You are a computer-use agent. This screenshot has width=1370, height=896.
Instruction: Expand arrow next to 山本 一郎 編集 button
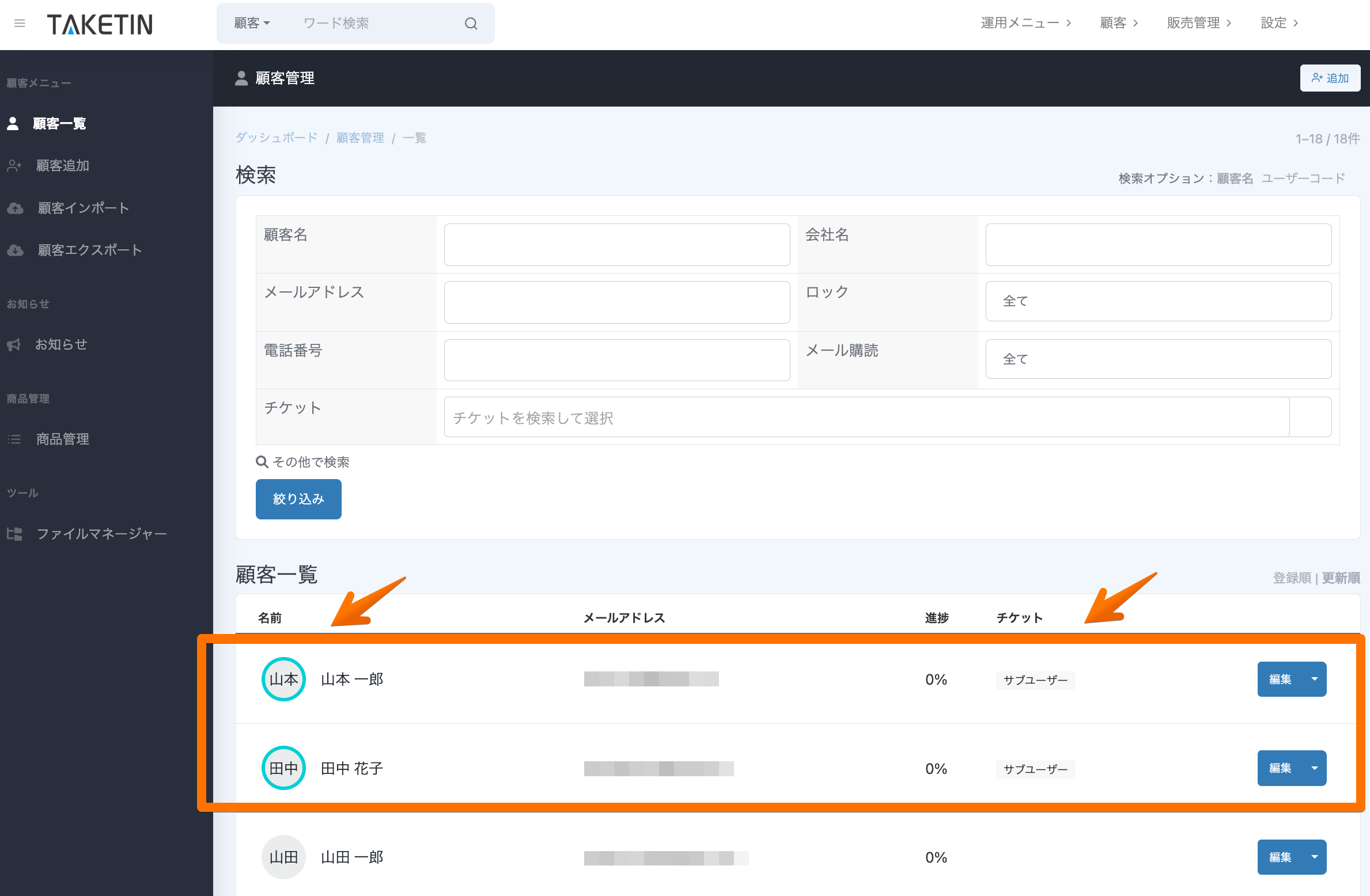(x=1315, y=679)
